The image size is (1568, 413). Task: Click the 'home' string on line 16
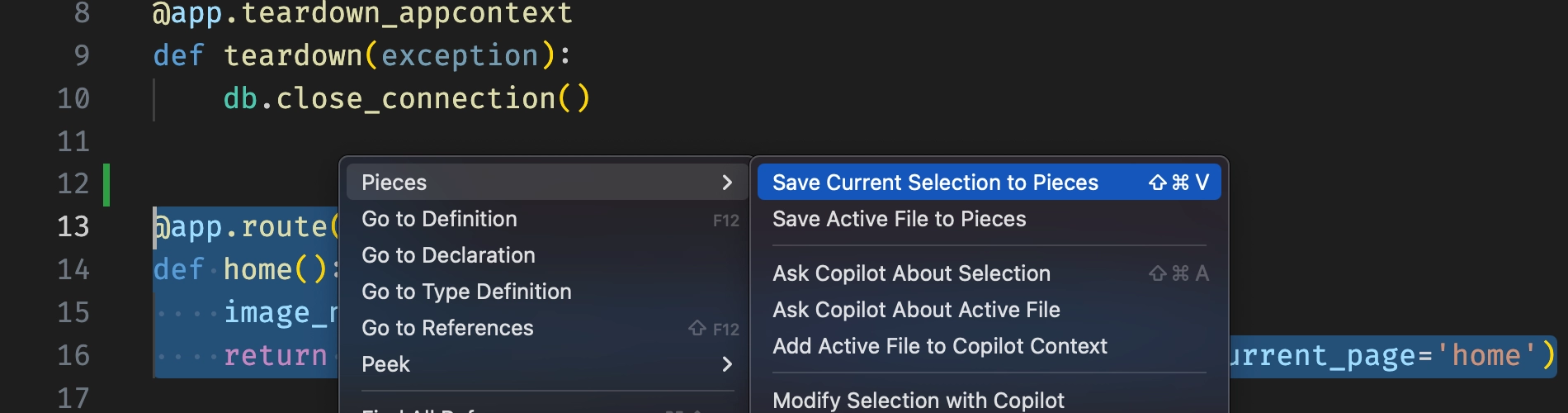pyautogui.click(x=1485, y=355)
